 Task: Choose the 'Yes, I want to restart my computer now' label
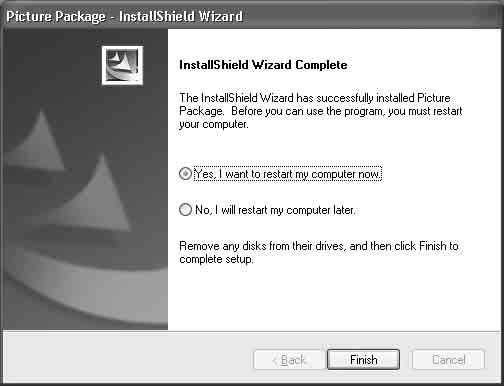[x=288, y=174]
